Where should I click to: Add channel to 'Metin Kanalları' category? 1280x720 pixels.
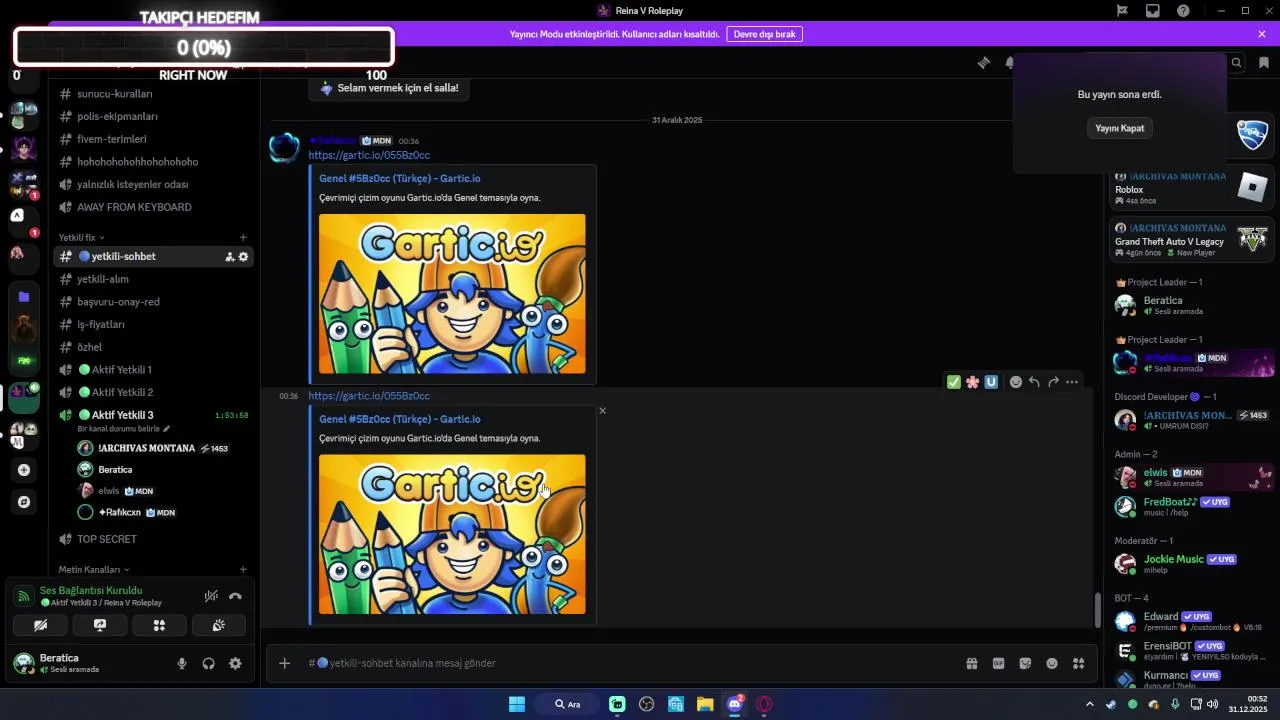(x=243, y=570)
